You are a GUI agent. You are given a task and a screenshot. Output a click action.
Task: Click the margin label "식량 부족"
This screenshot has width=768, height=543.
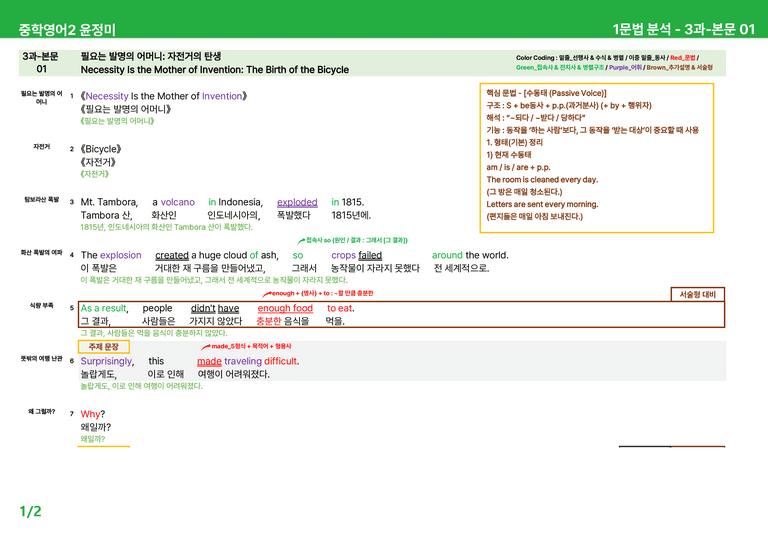click(x=42, y=306)
